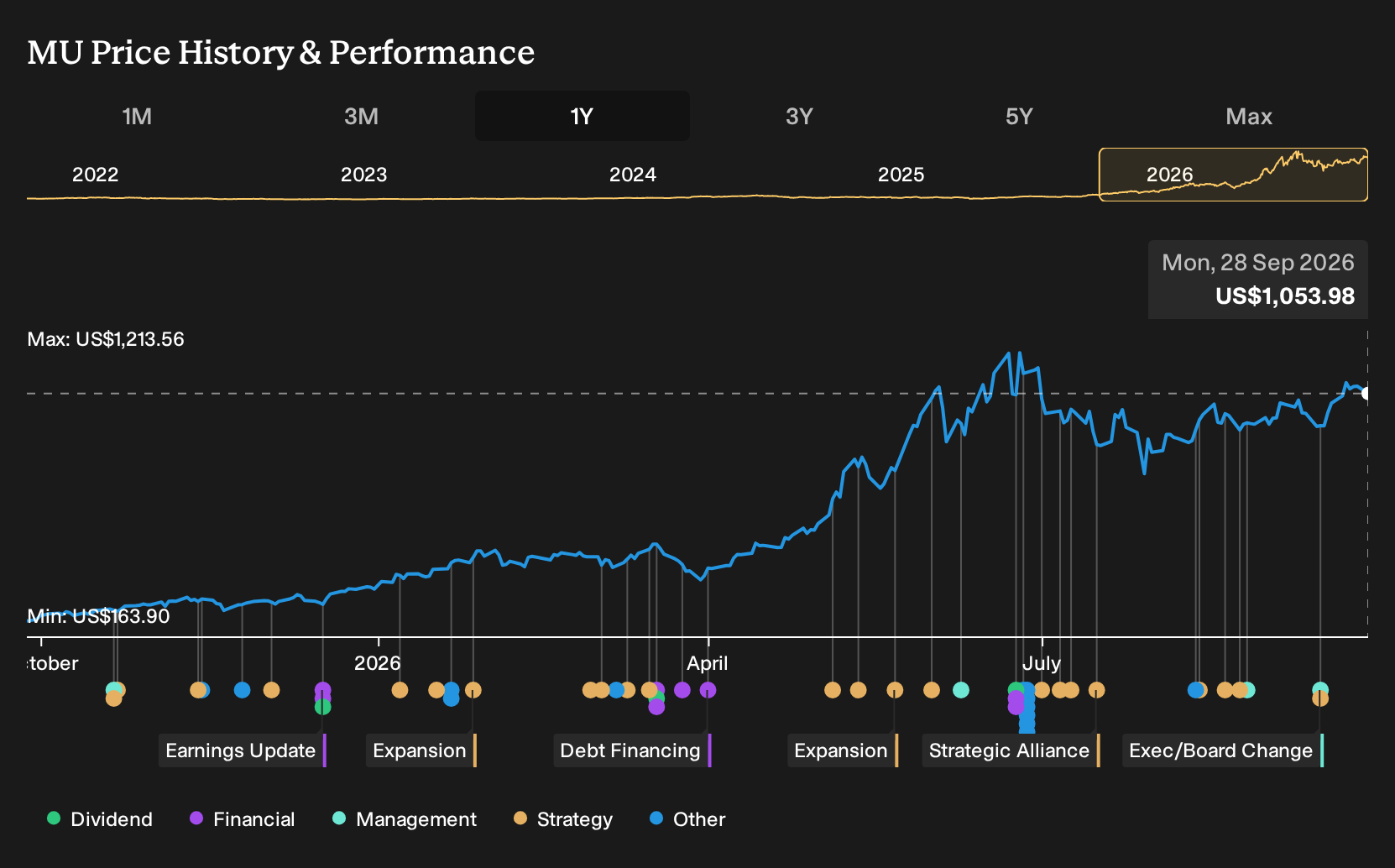The image size is (1395, 868).
Task: Click the teal dot near October axis label
Action: coord(112,690)
